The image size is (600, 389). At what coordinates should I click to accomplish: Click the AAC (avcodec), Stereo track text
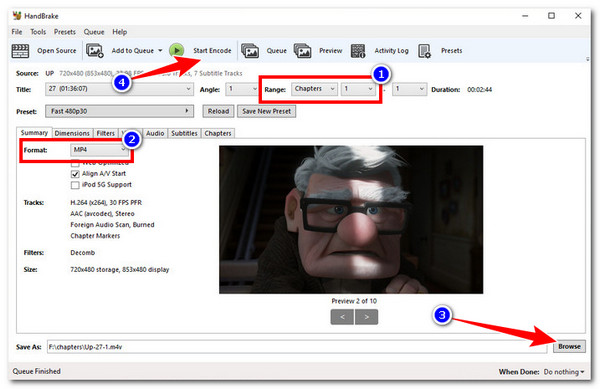(x=102, y=213)
